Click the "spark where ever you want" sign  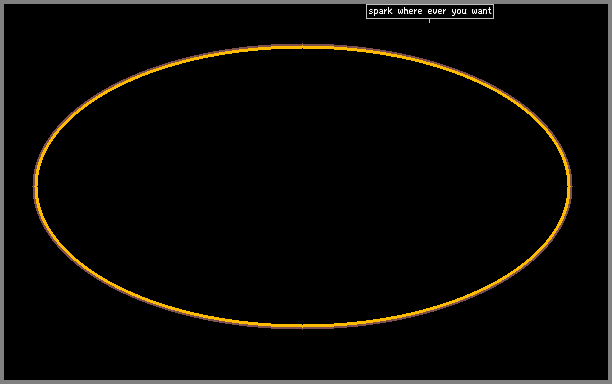point(430,11)
